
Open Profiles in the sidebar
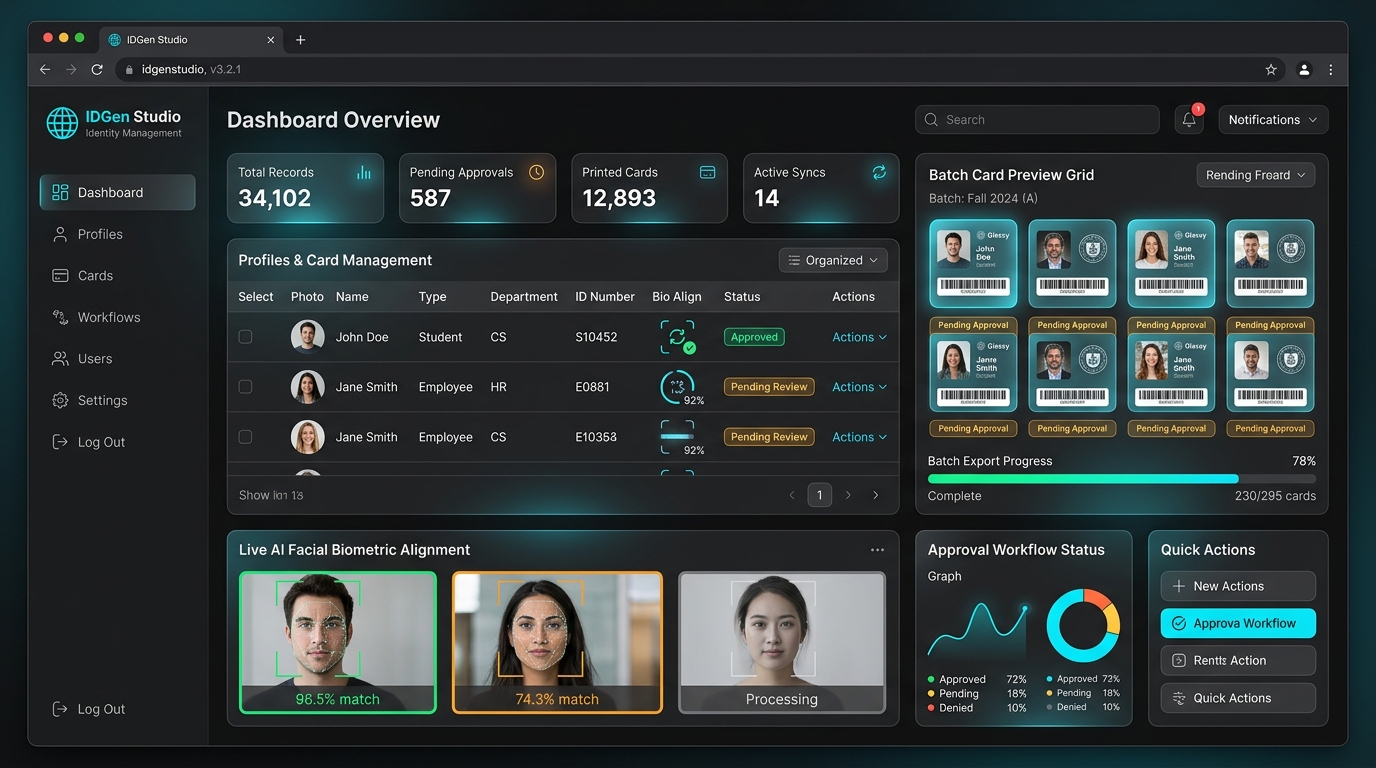(117, 234)
